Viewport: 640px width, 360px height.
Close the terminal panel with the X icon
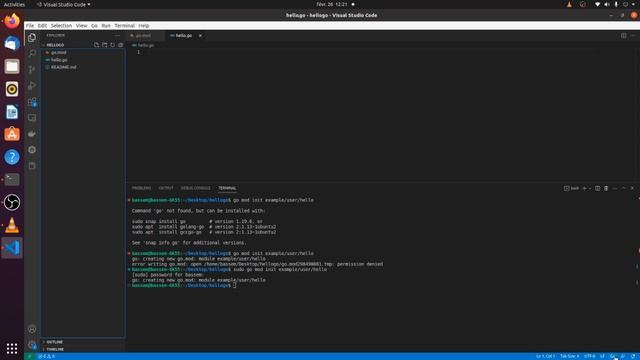click(632, 188)
